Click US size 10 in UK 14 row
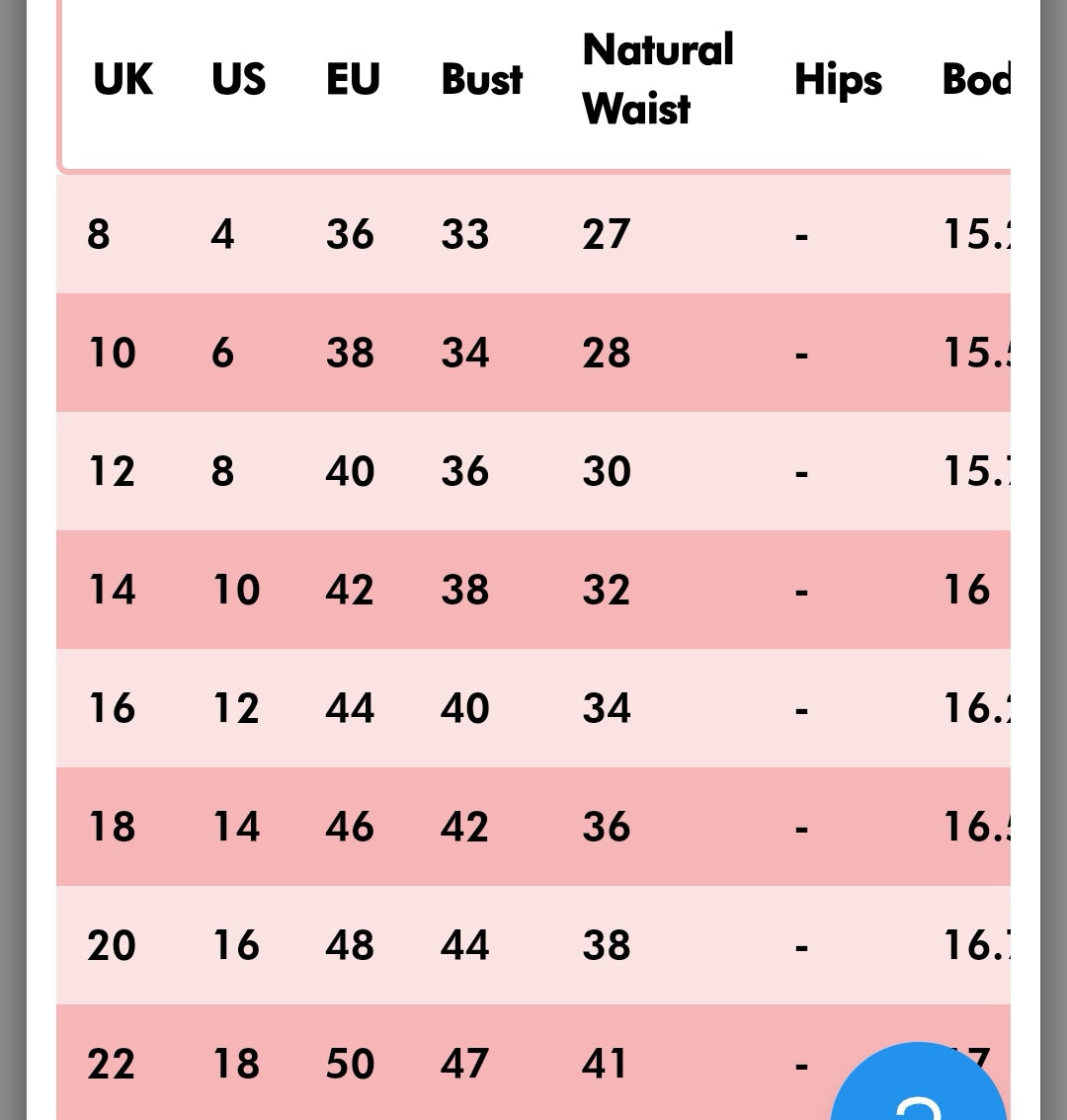 click(236, 591)
